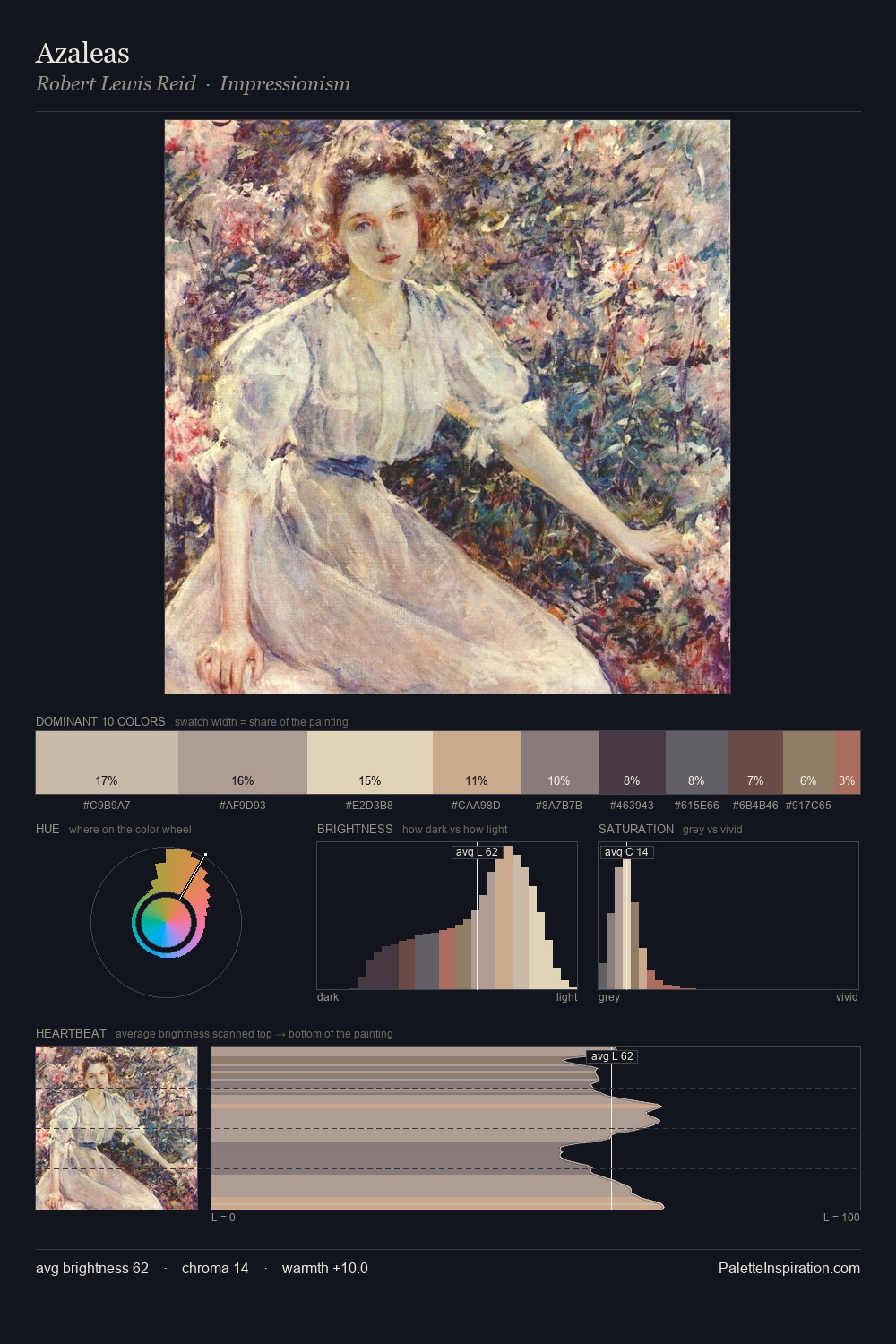This screenshot has width=896, height=1344.
Task: Click the 'grey' axis label
Action: (609, 997)
